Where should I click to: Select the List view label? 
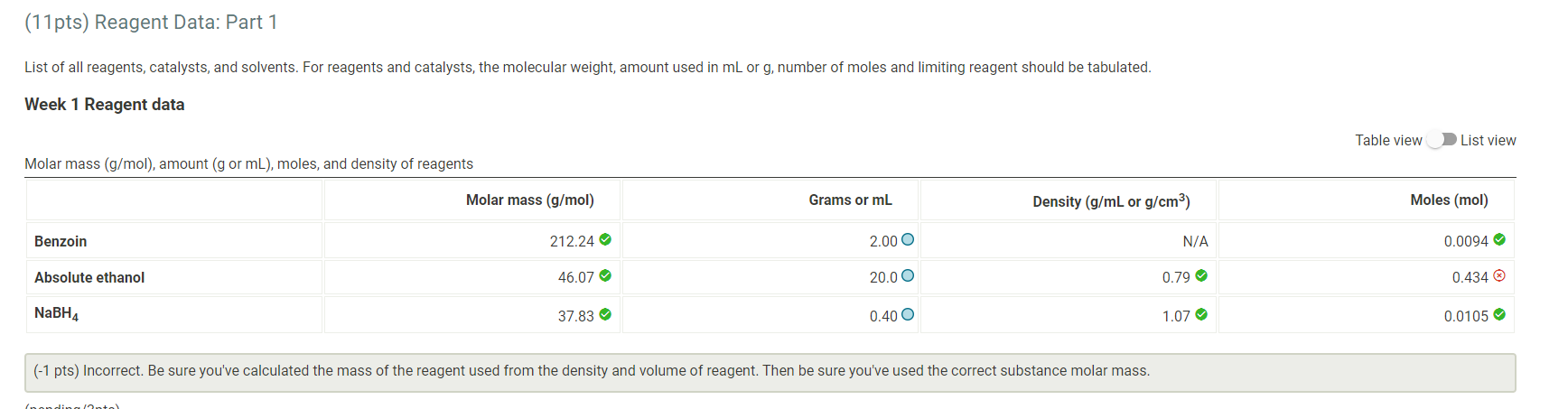pyautogui.click(x=1488, y=140)
